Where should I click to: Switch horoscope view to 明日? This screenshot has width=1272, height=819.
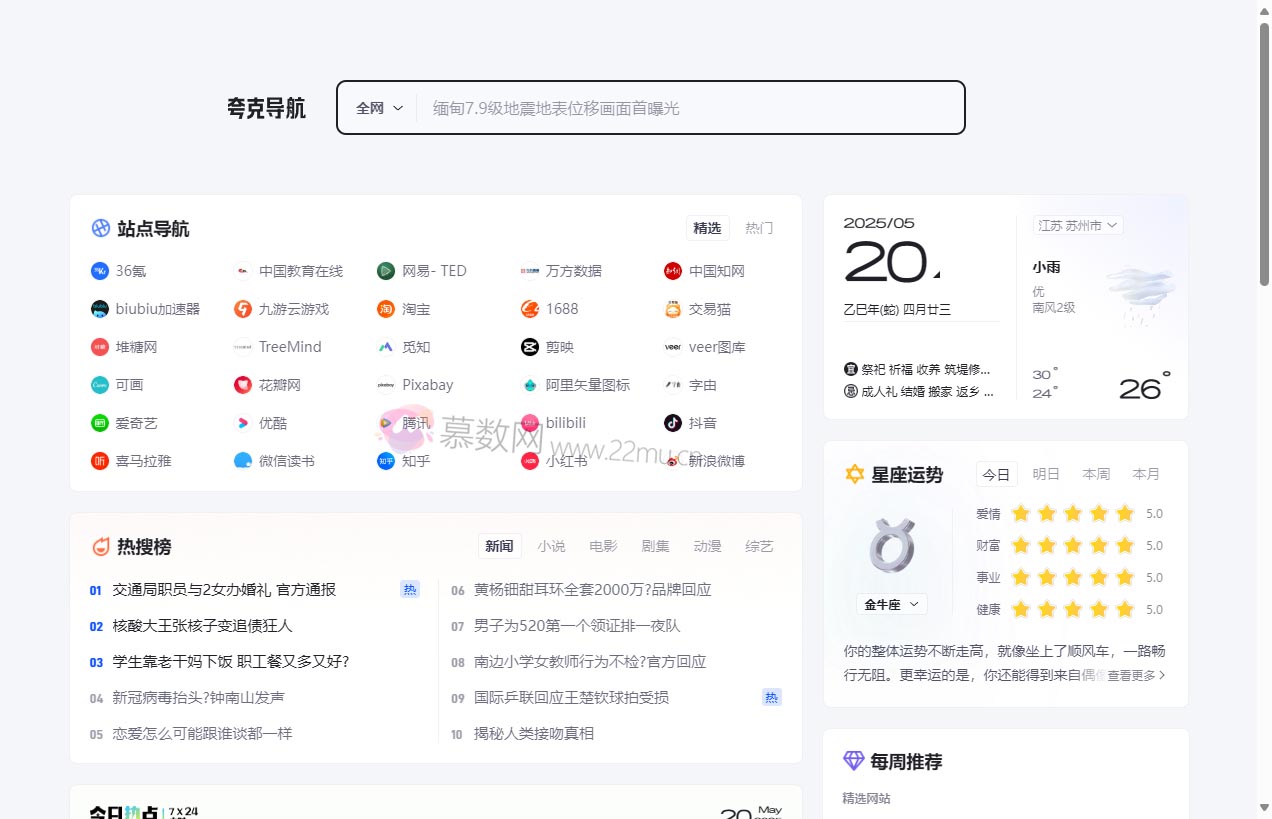click(x=1046, y=474)
